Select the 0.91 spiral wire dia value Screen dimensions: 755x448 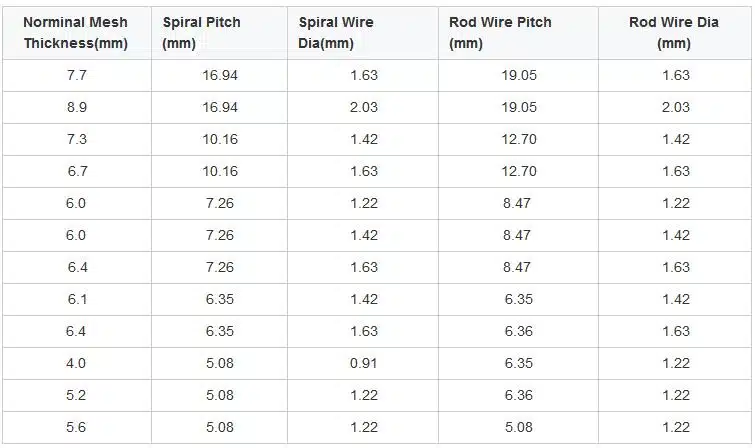tap(364, 363)
